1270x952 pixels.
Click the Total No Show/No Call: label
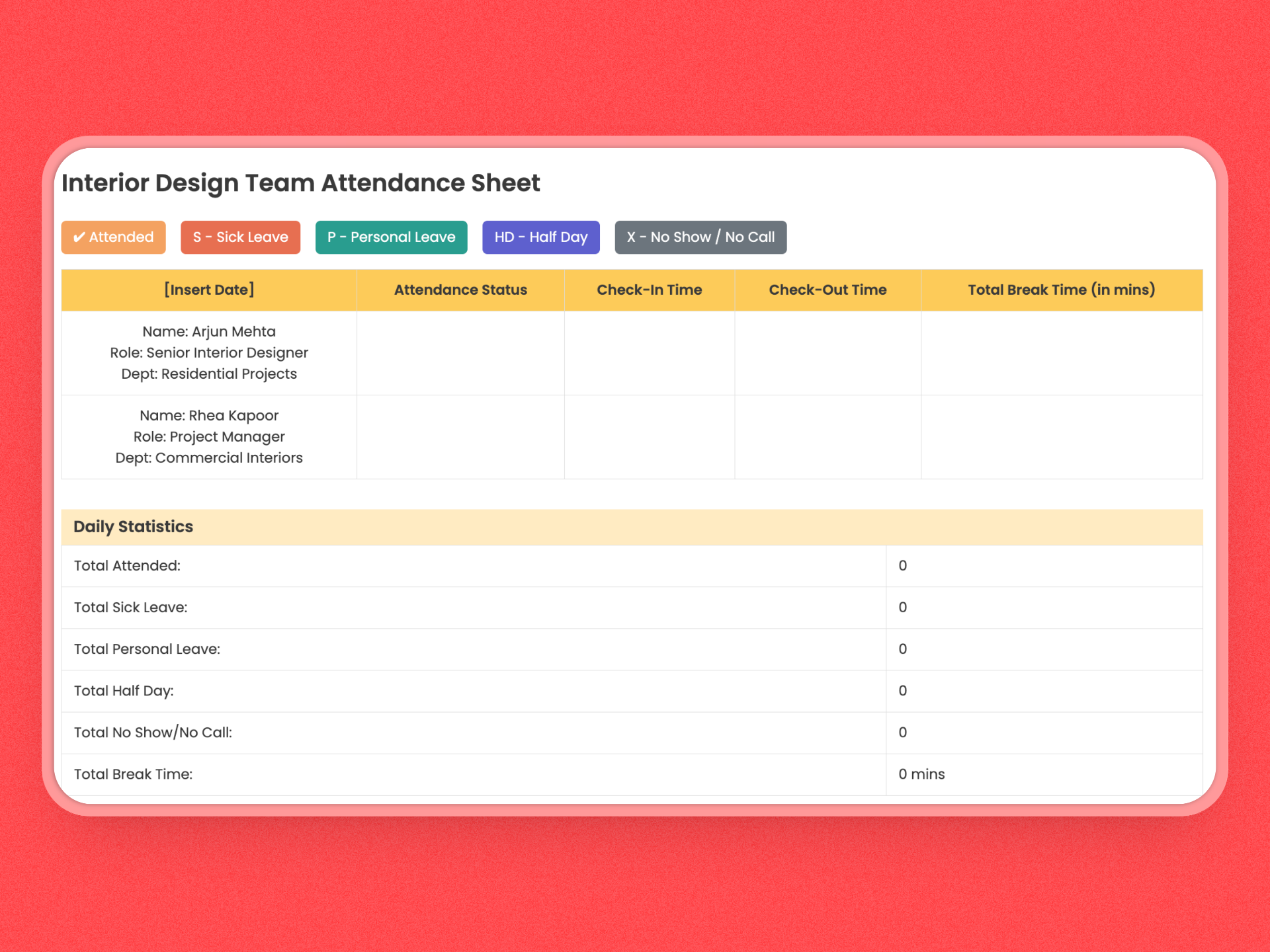153,733
